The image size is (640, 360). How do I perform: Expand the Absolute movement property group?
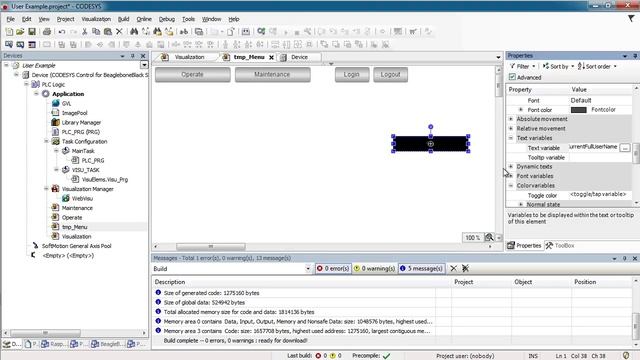(511, 119)
